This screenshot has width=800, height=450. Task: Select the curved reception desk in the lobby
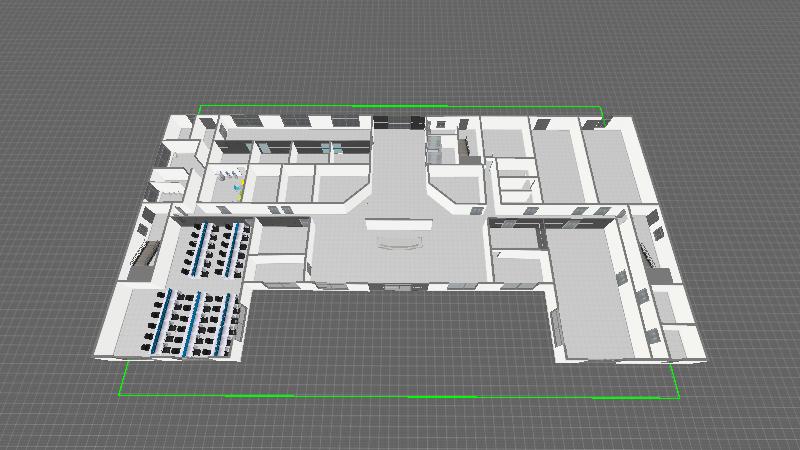click(x=398, y=243)
